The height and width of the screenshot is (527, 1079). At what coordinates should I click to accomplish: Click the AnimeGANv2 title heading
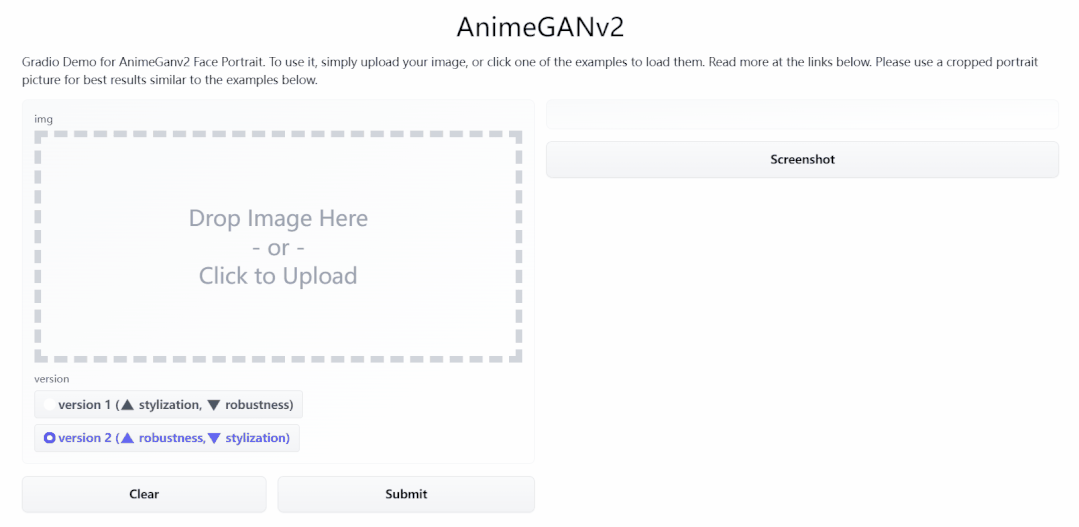coord(540,27)
